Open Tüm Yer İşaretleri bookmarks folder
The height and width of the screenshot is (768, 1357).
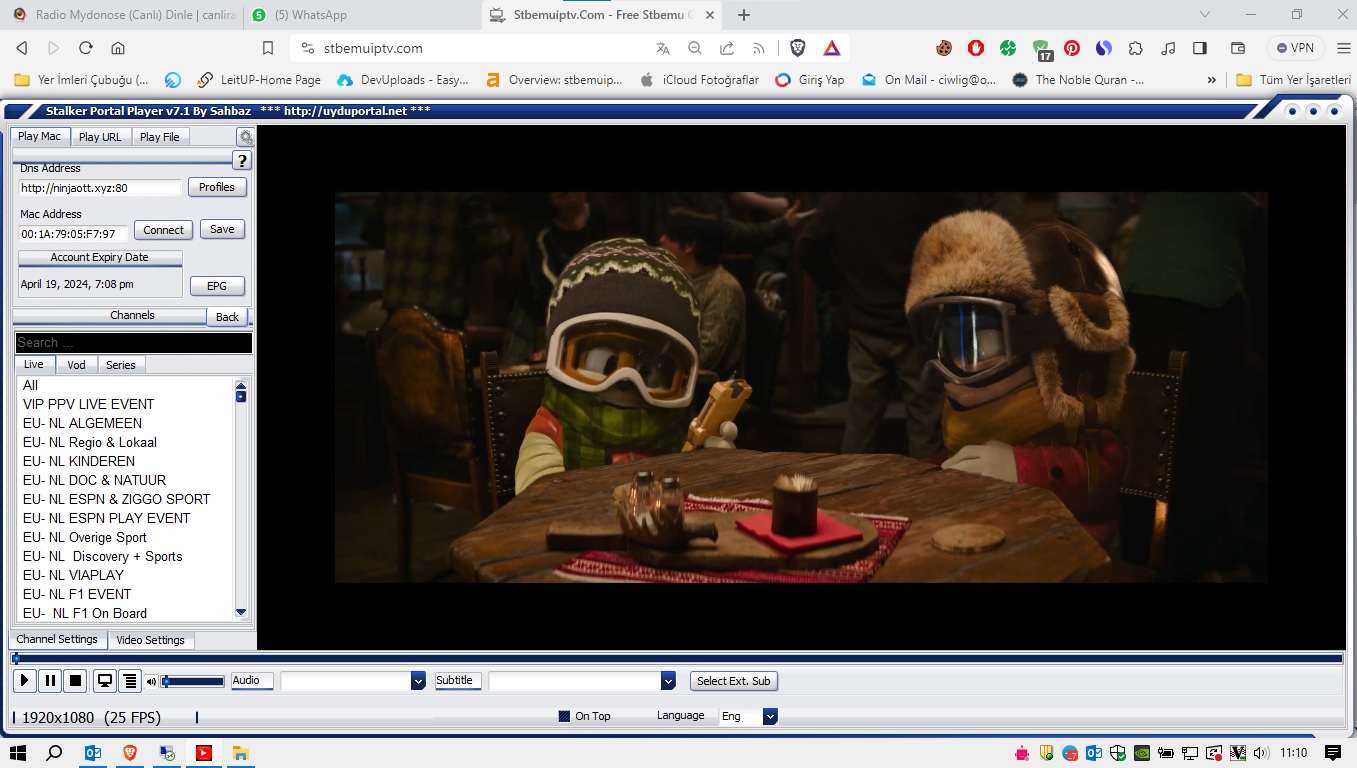(1293, 80)
